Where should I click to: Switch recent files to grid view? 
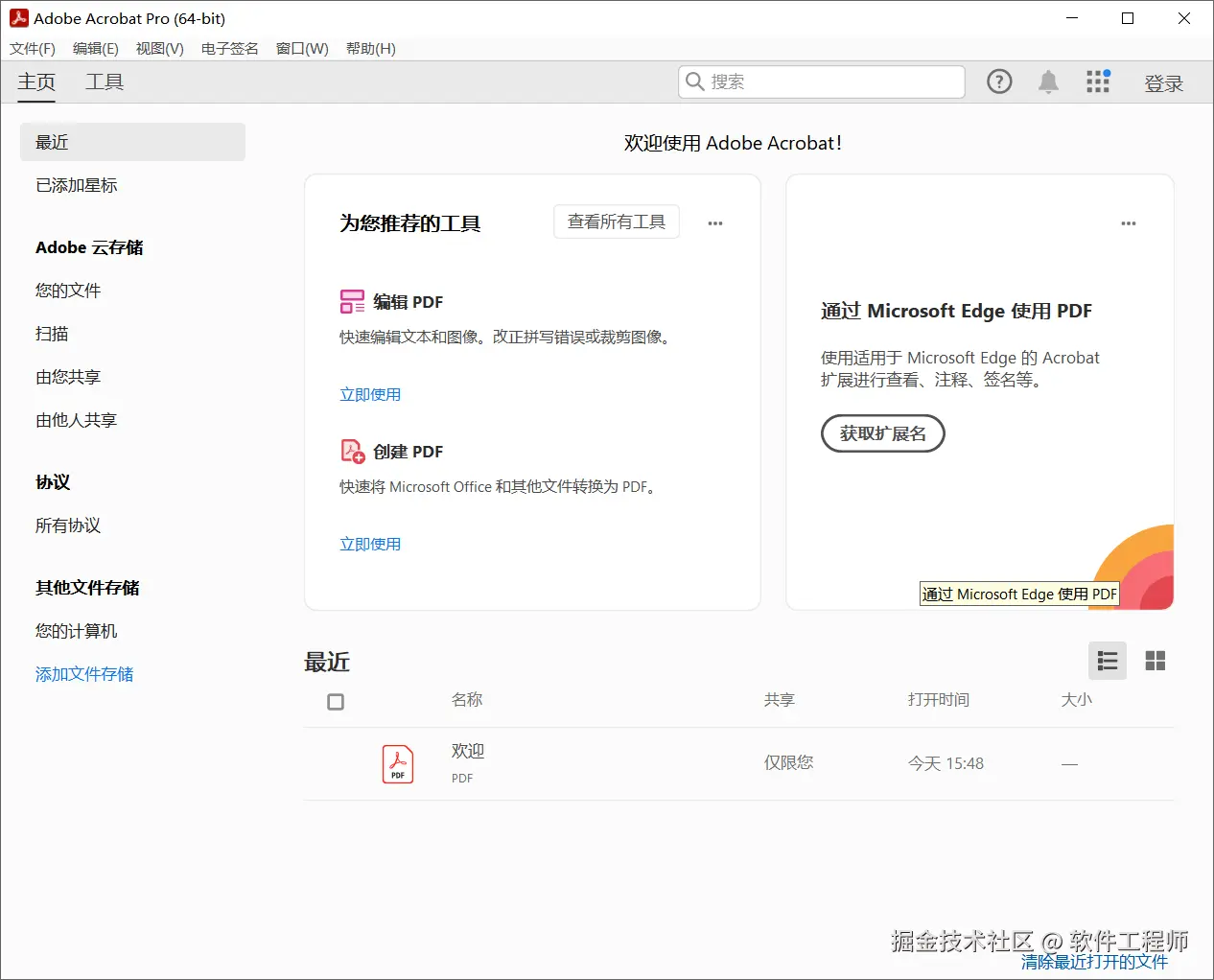(x=1156, y=661)
